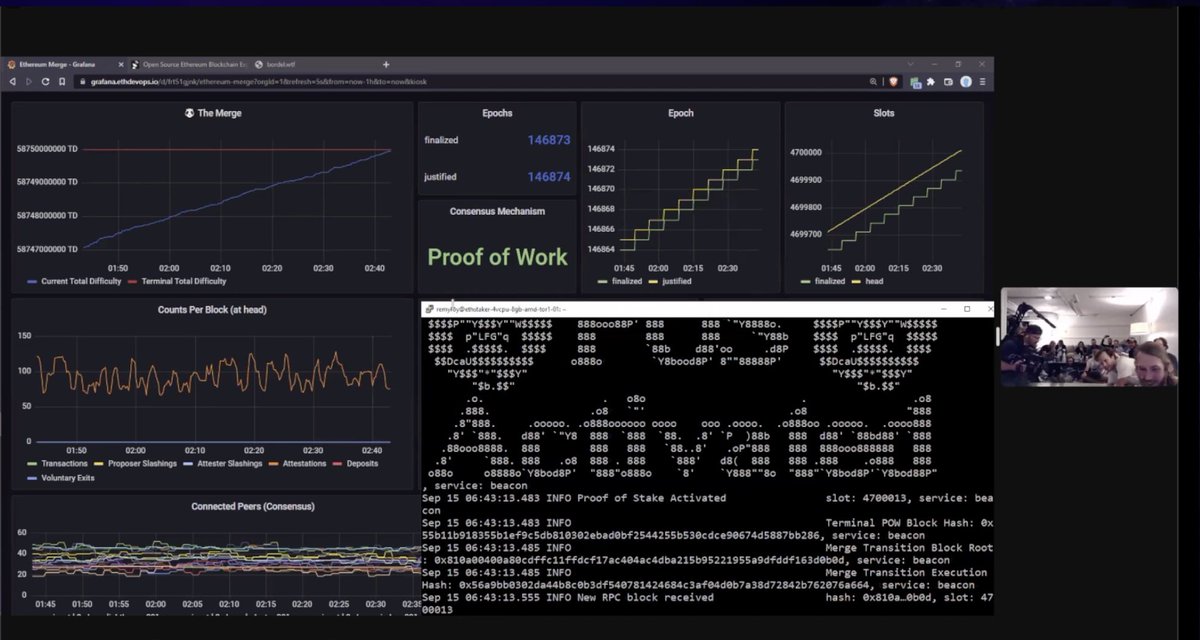The image size is (1200, 640).
Task: Click the blue round profile icon
Action: [x=966, y=81]
